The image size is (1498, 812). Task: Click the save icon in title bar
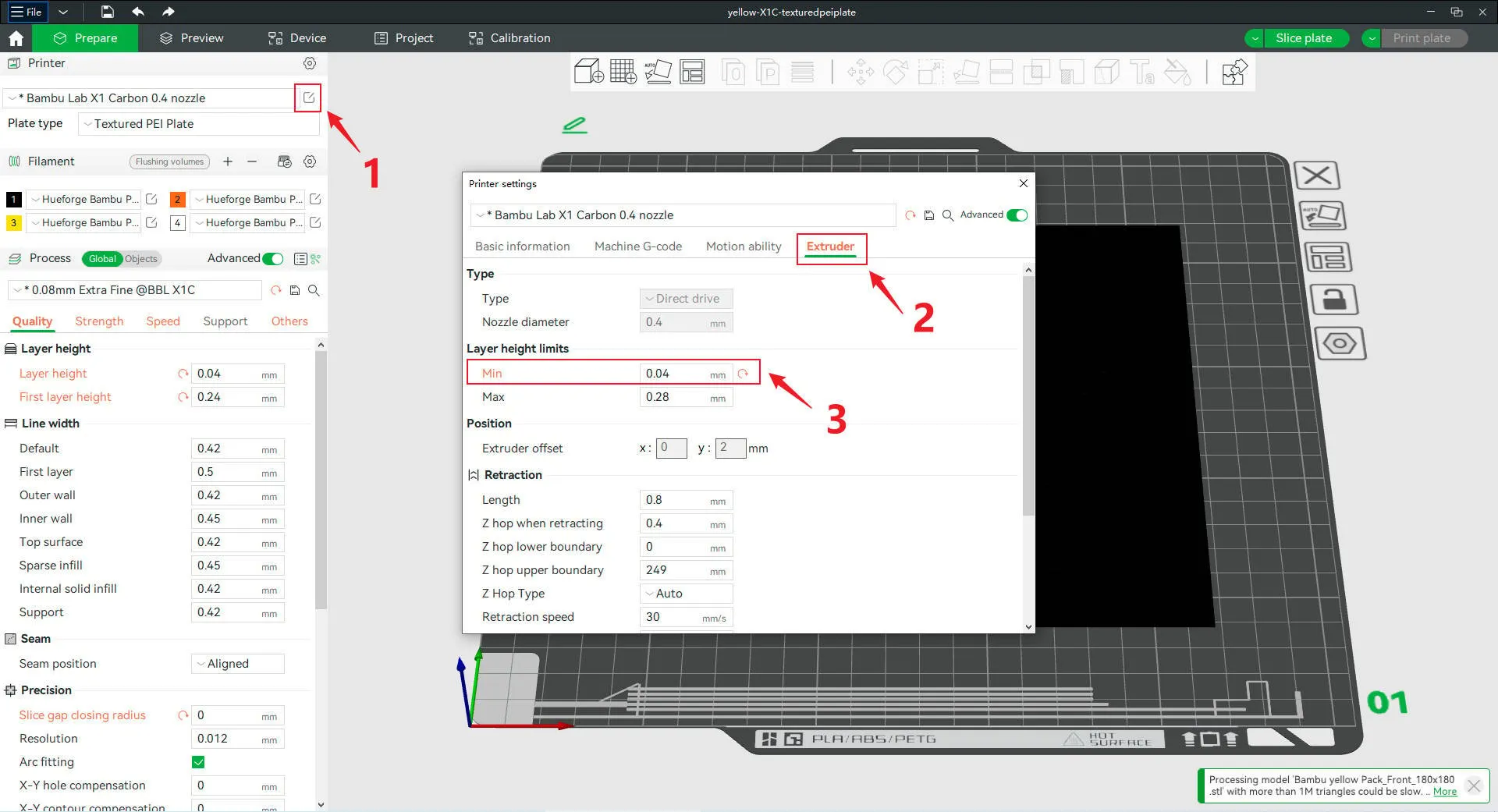click(108, 12)
